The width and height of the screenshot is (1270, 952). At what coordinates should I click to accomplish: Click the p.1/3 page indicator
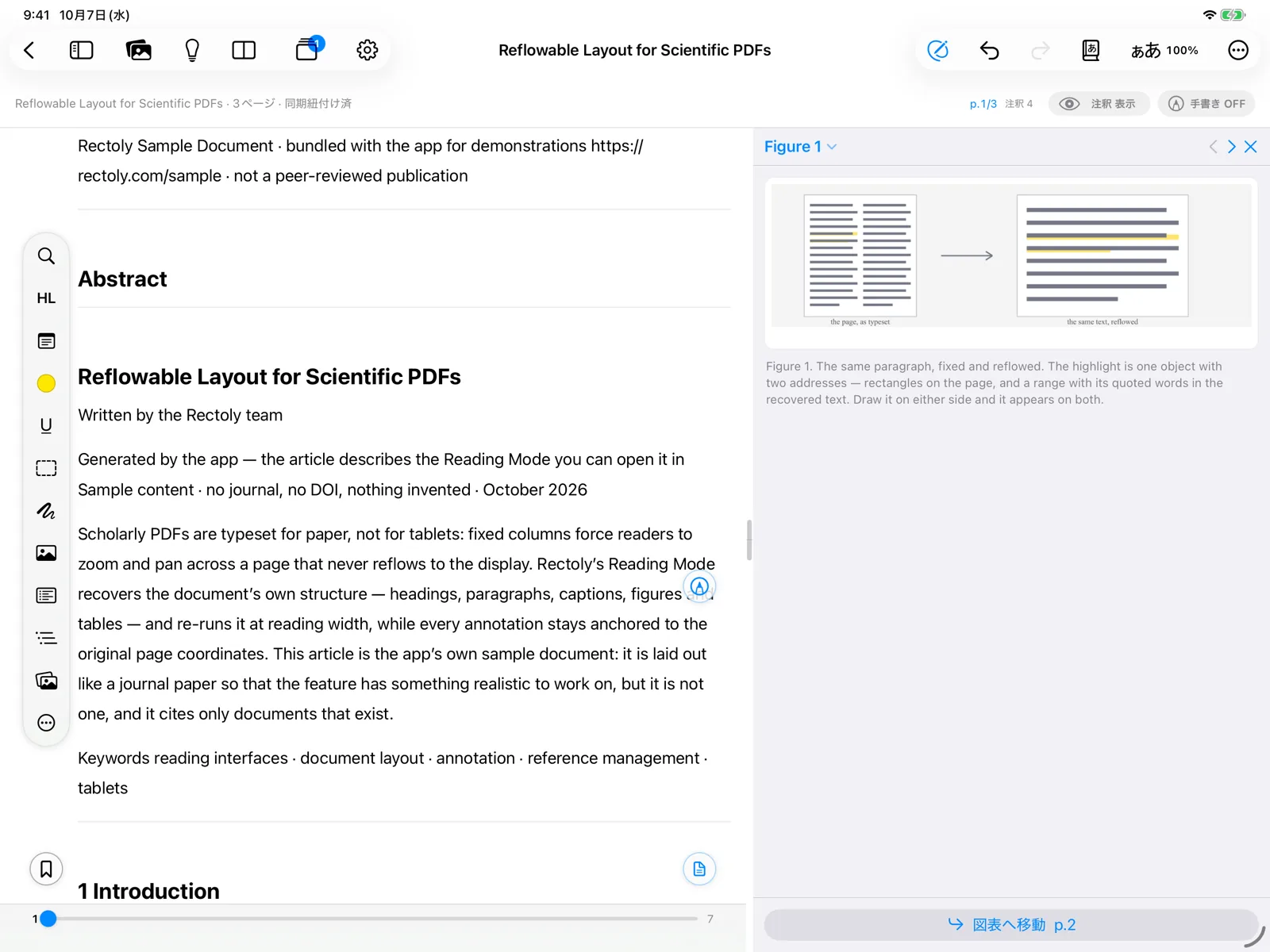983,104
